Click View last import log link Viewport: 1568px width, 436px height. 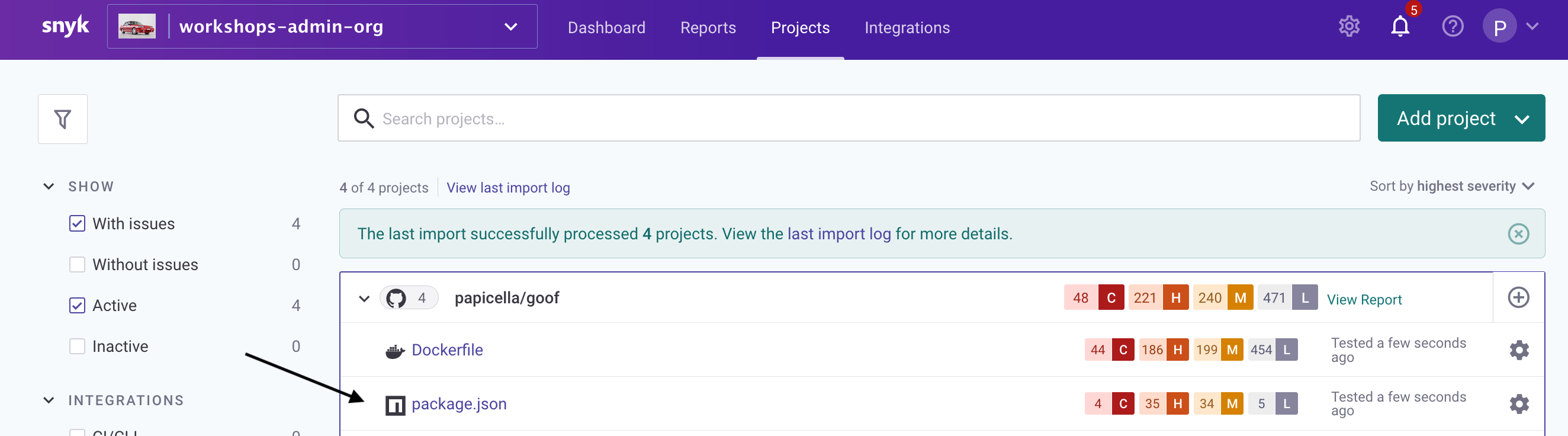coord(507,188)
